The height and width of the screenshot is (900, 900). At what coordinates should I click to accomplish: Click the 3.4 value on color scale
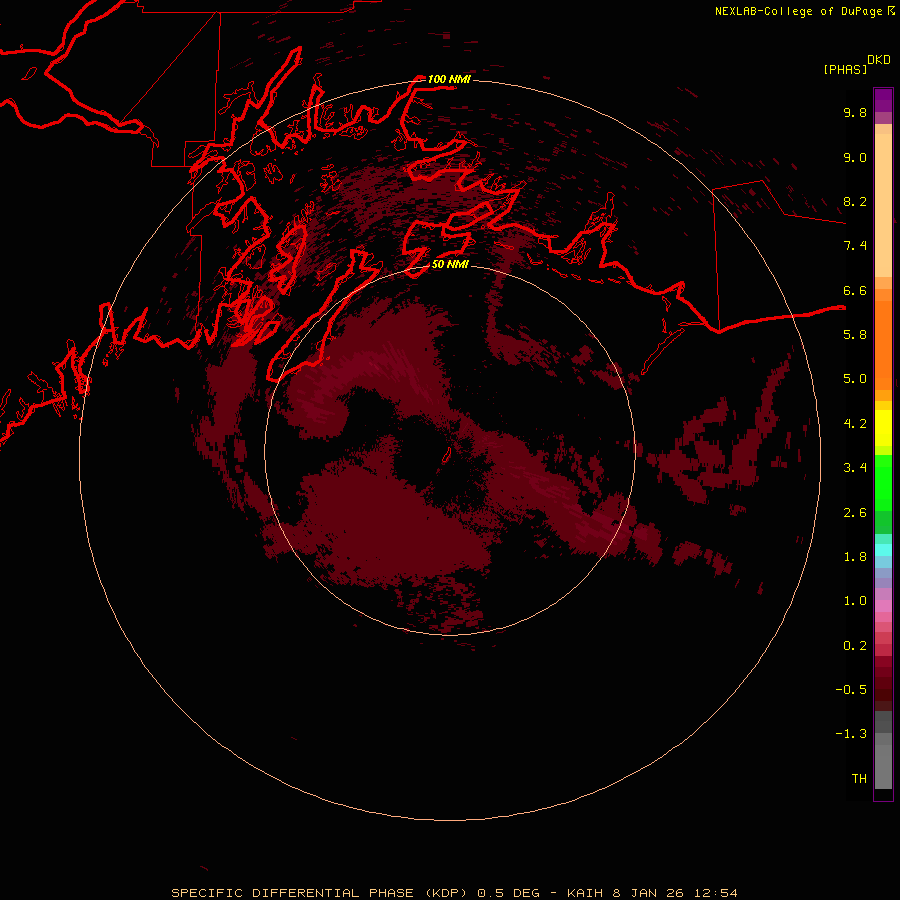pos(855,468)
